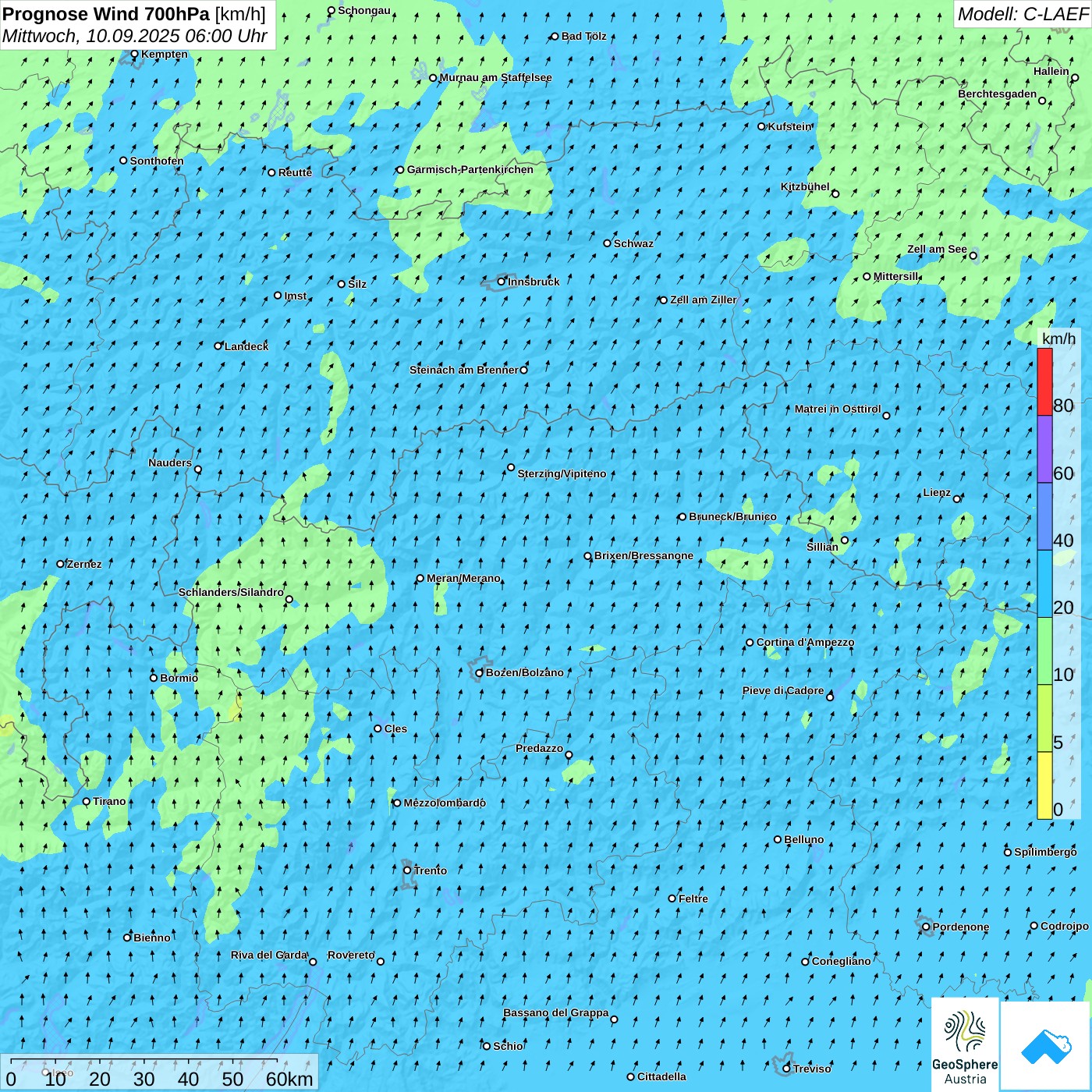Click the Nauders city label
The height and width of the screenshot is (1092, 1092).
tap(170, 463)
